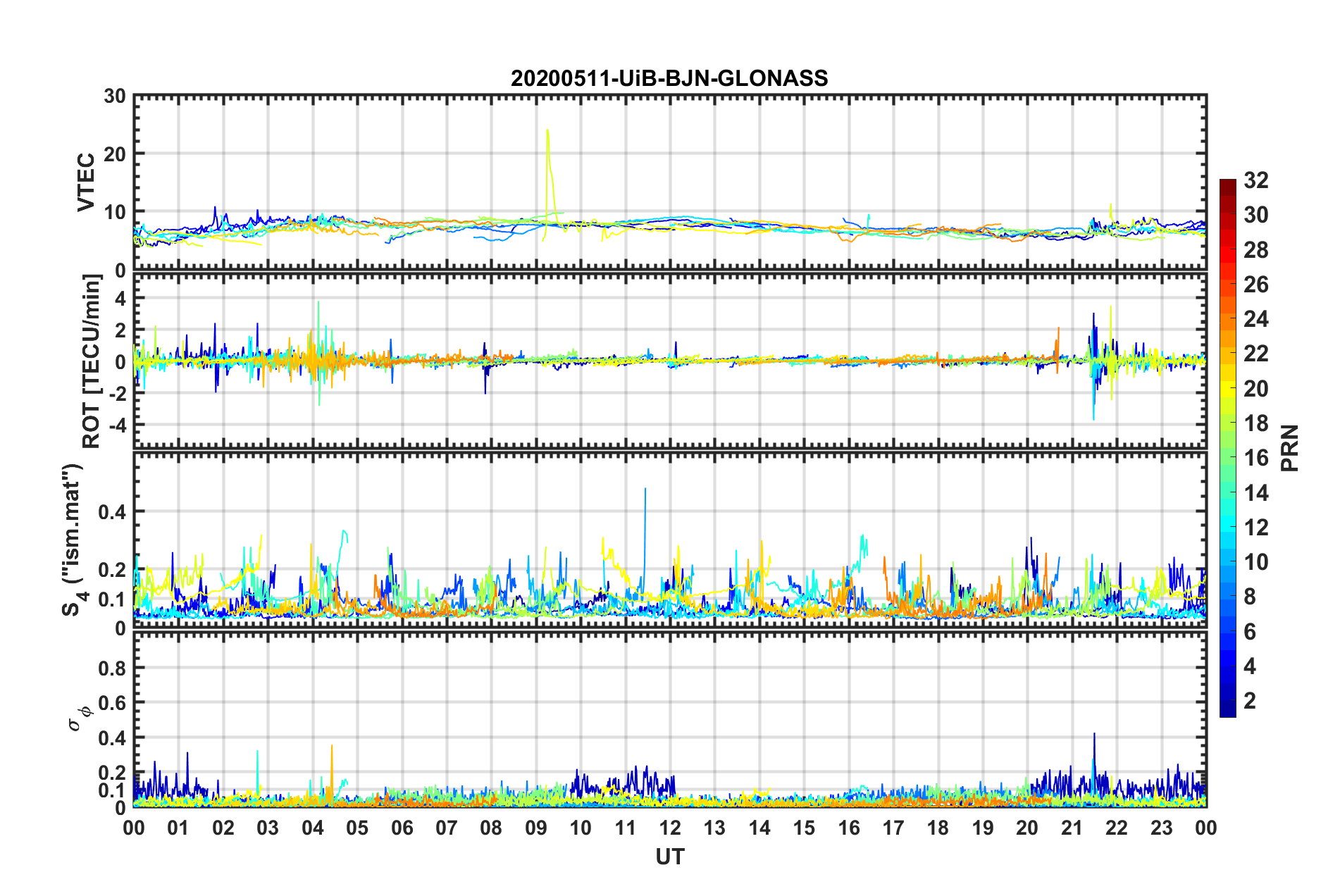This screenshot has height=896, width=1340.
Task: Click the plot title 20200511-UiB-BJN-GLONASS
Action: pyautogui.click(x=669, y=78)
